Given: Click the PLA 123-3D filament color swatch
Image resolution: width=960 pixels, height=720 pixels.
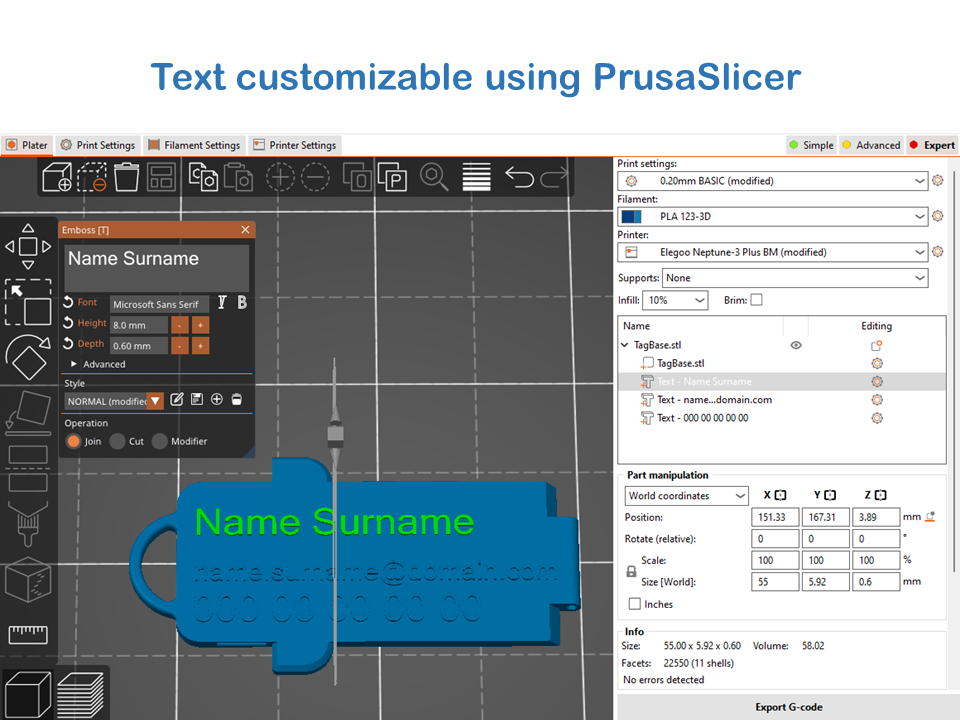Looking at the screenshot, I should coord(631,216).
